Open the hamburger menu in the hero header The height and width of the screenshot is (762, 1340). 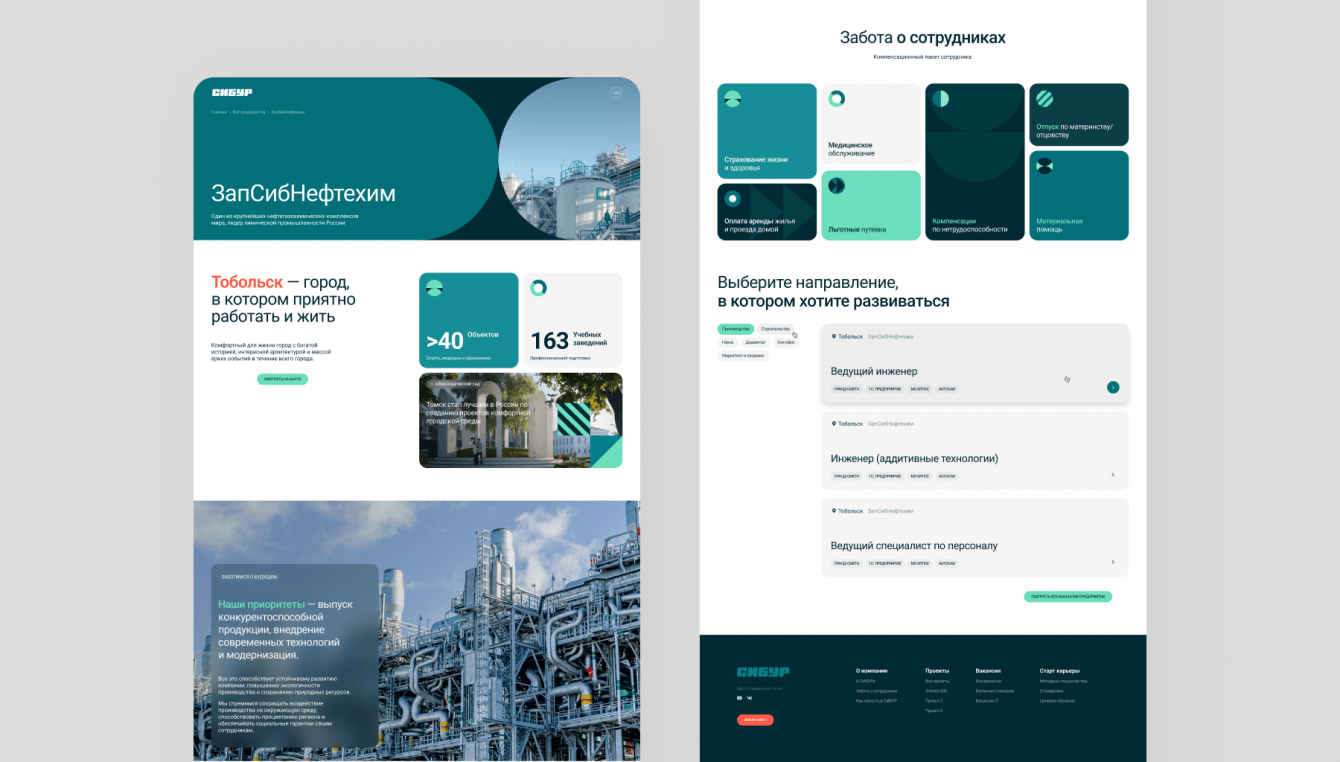point(616,93)
